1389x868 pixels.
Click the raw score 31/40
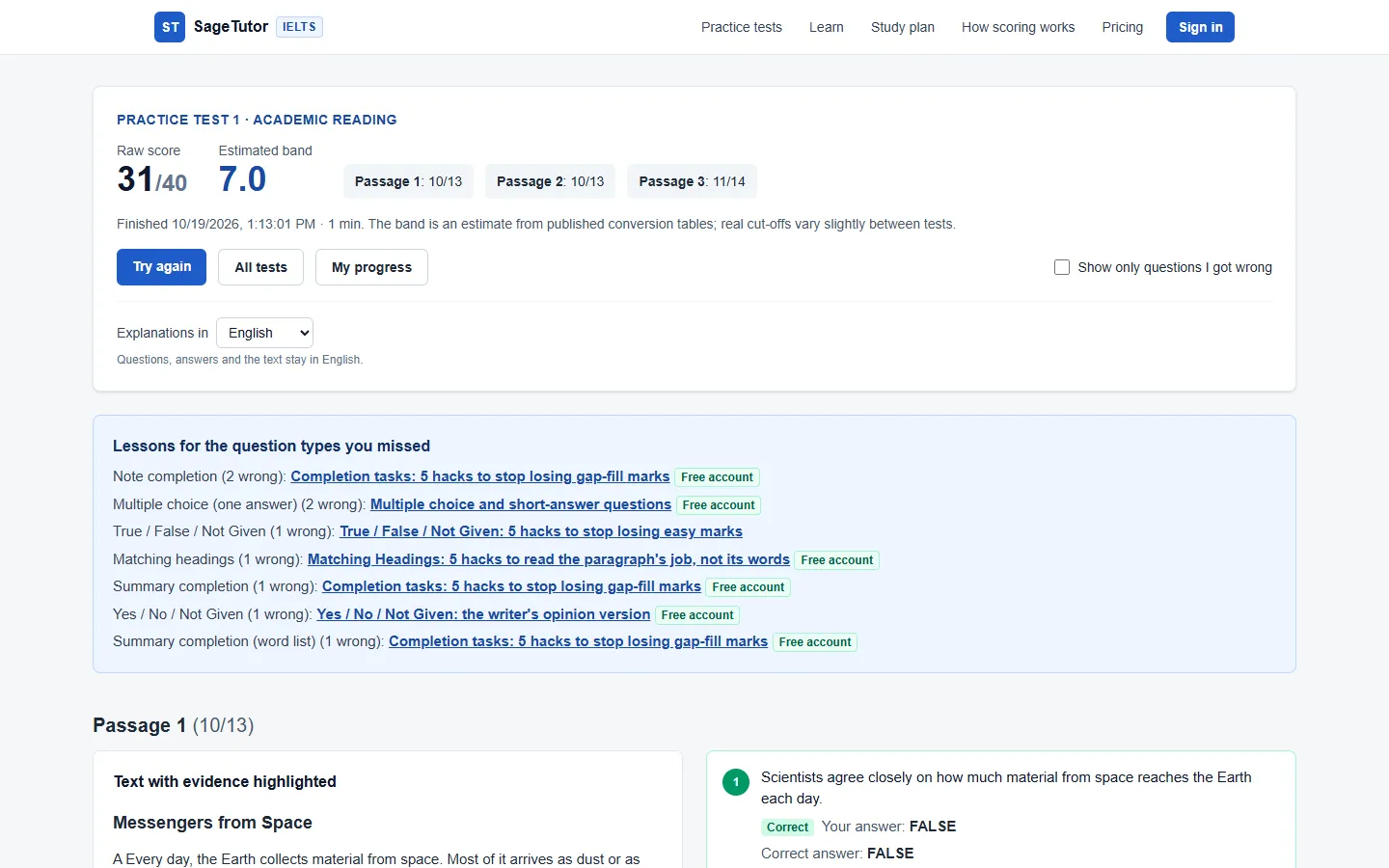pyautogui.click(x=152, y=180)
